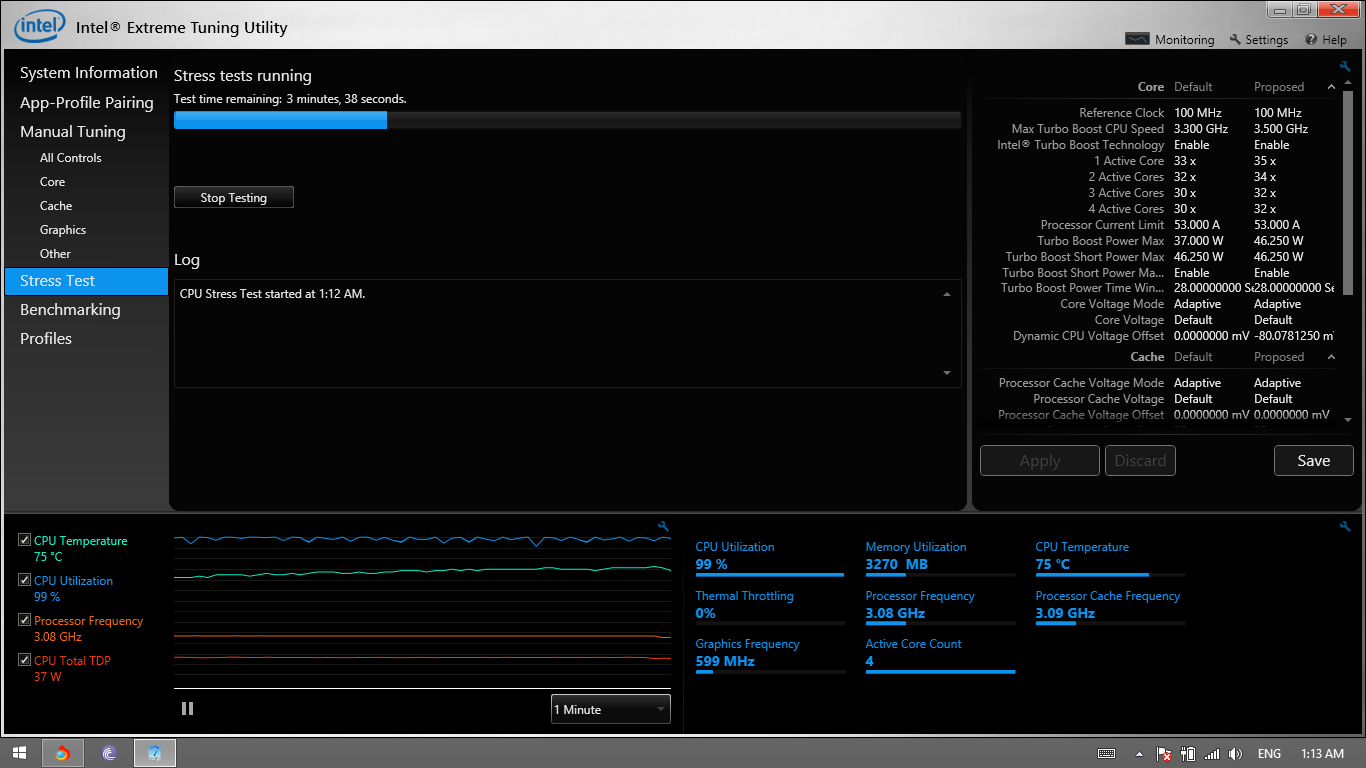
Task: Click proposed 1 Active Core 35 x
Action: (x=1265, y=161)
